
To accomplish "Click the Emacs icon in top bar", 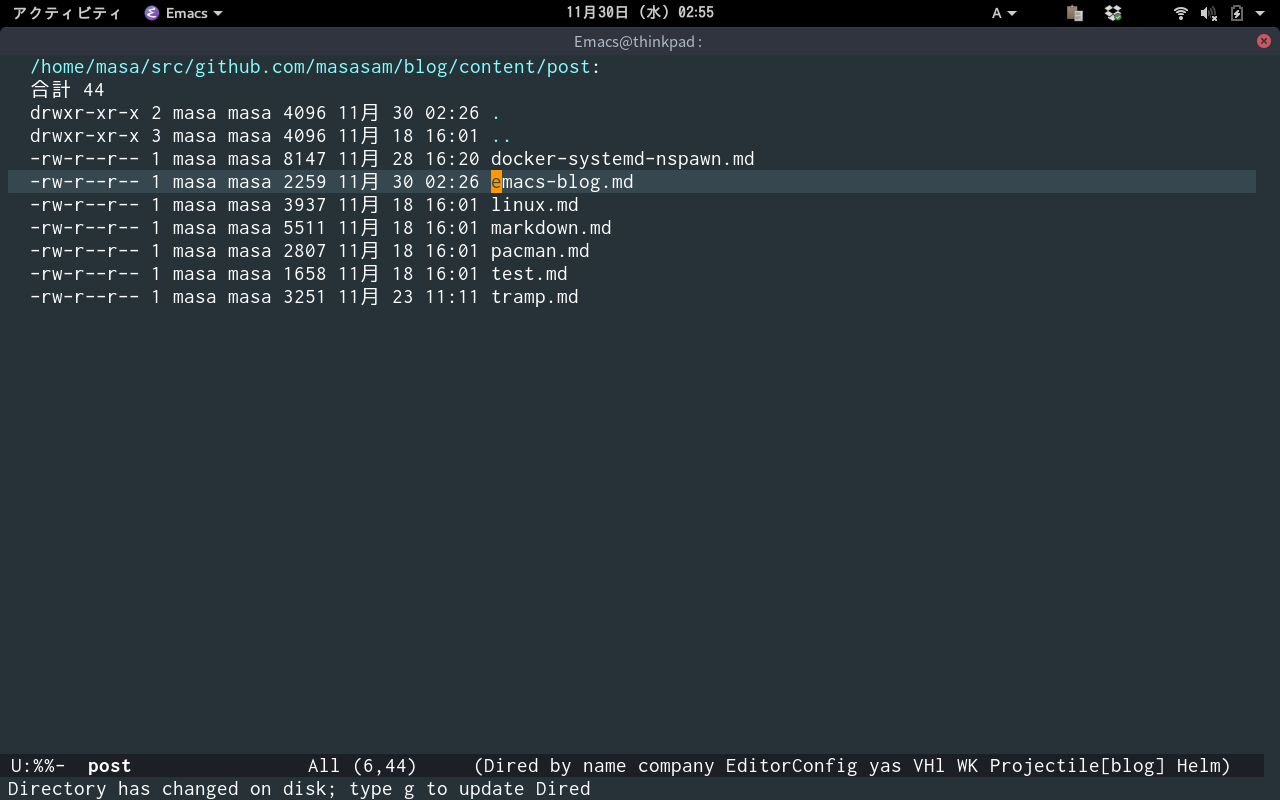I will click(x=152, y=13).
